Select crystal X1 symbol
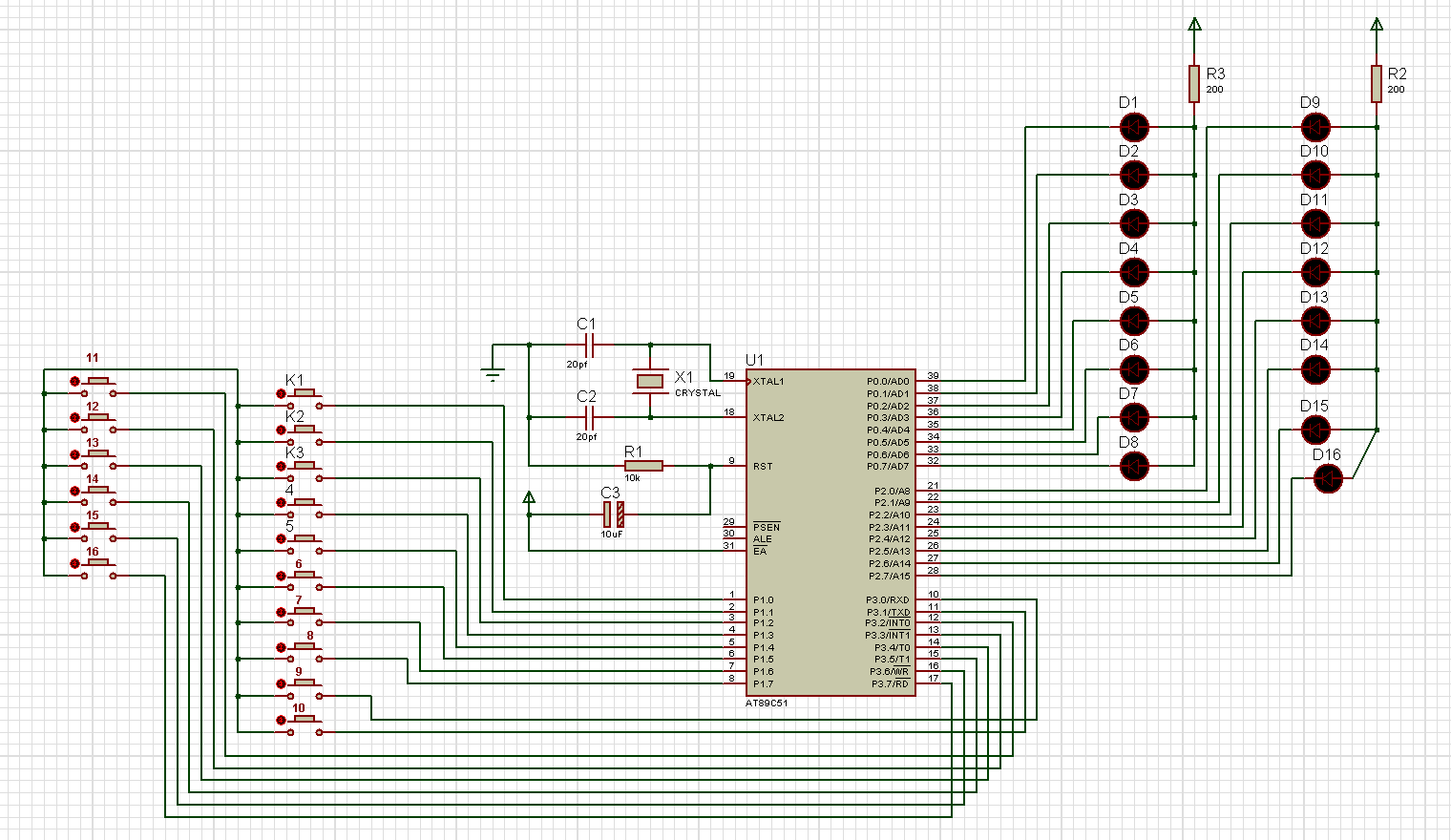The image size is (1451, 840). (x=650, y=381)
